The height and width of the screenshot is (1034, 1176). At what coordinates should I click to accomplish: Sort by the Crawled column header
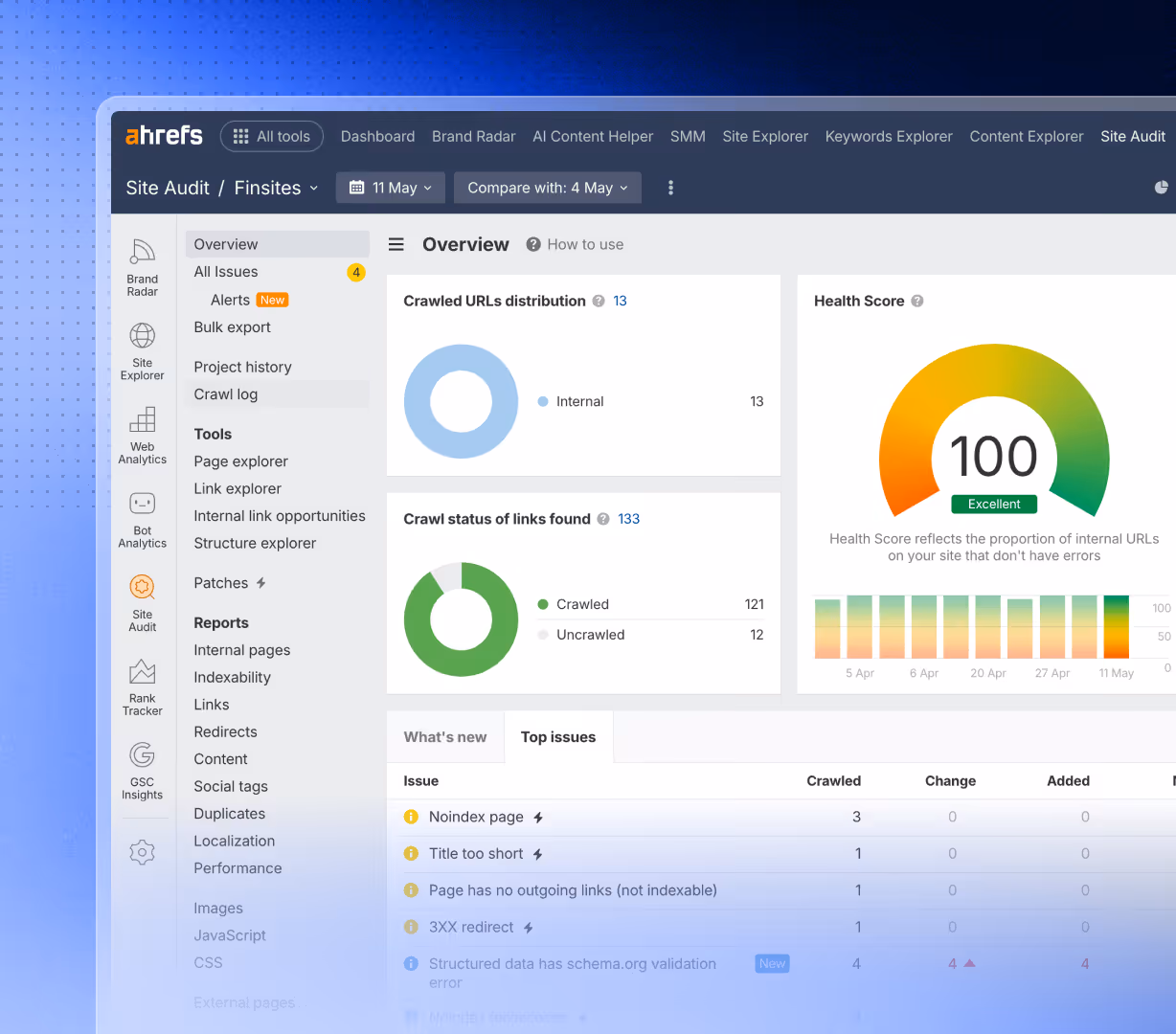[833, 781]
